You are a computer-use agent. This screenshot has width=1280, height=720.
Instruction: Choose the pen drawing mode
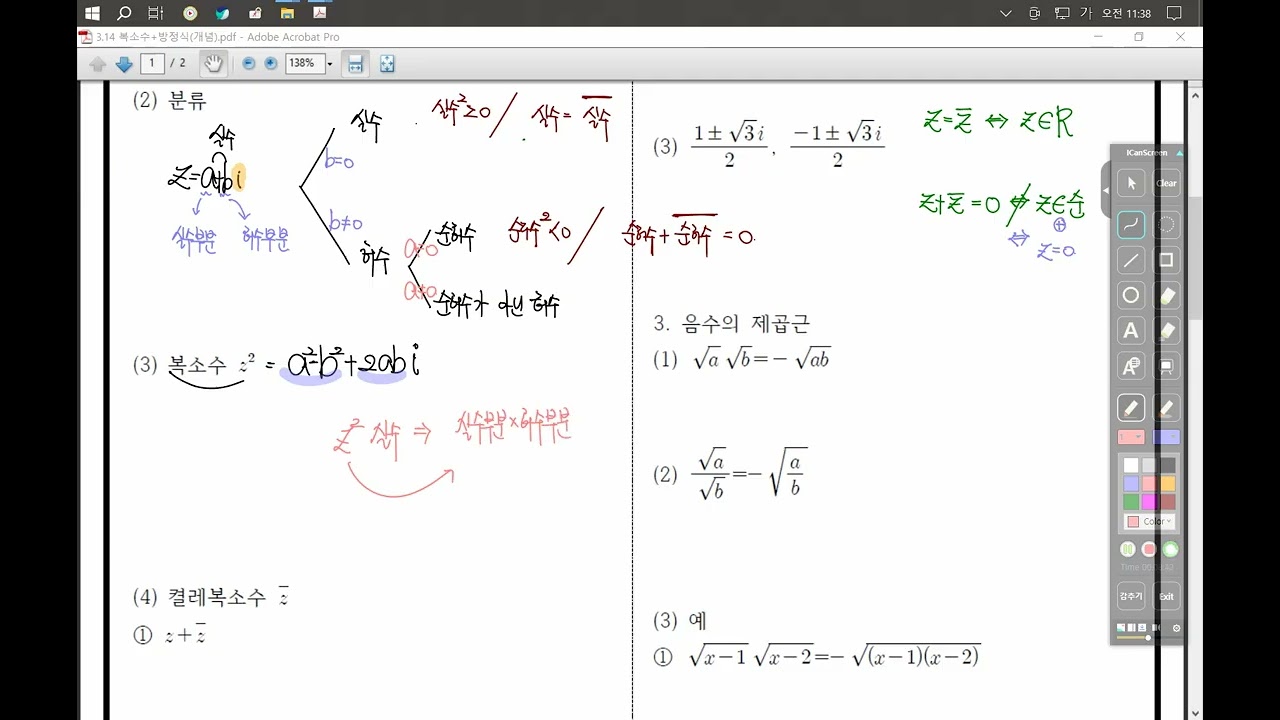[x=1131, y=407]
